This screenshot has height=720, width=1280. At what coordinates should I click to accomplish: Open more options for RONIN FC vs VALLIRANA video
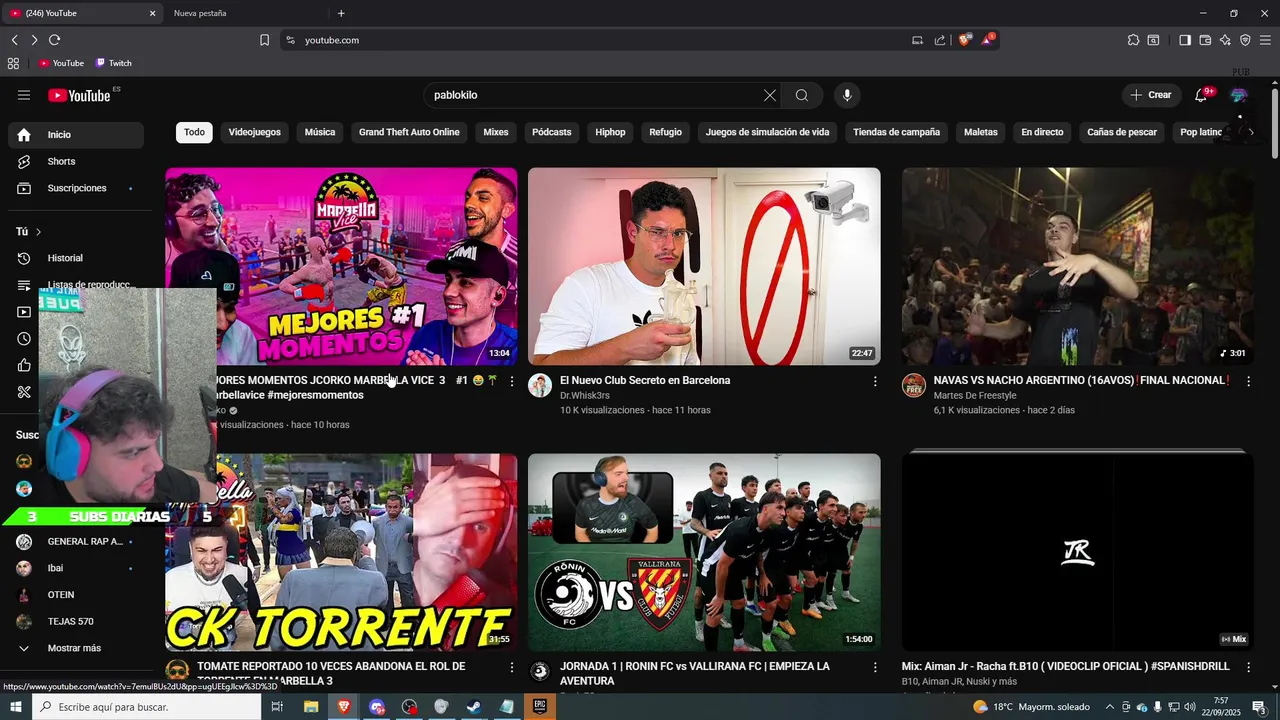(x=875, y=667)
